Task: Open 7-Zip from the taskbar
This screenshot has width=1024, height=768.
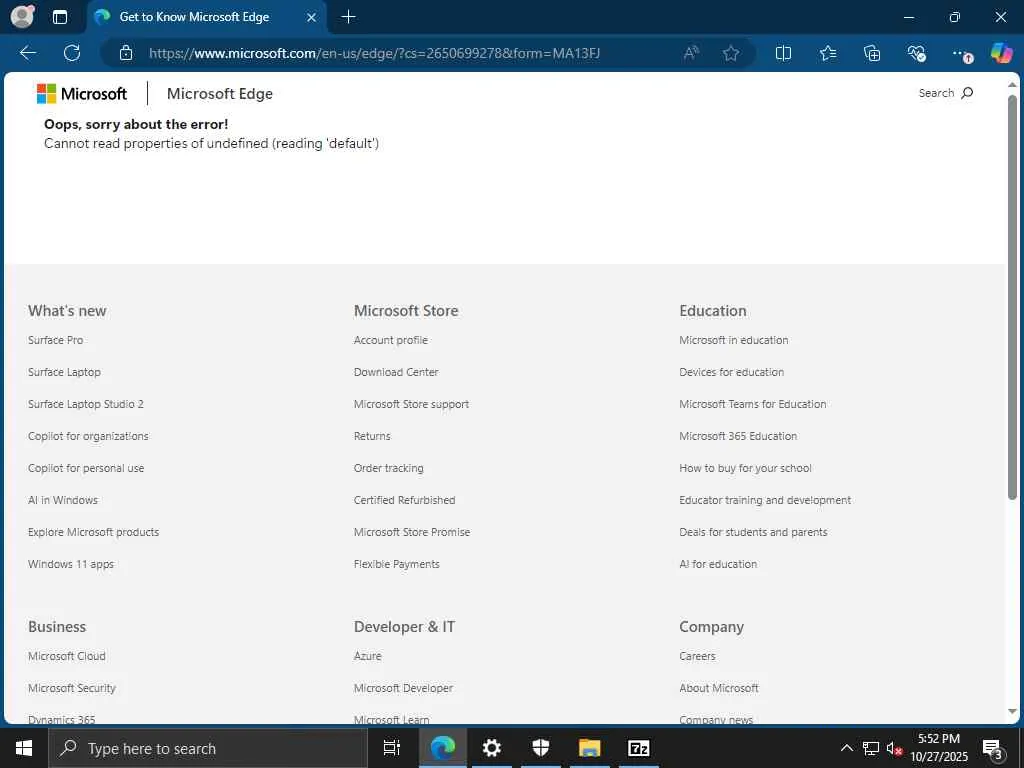Action: (638, 748)
